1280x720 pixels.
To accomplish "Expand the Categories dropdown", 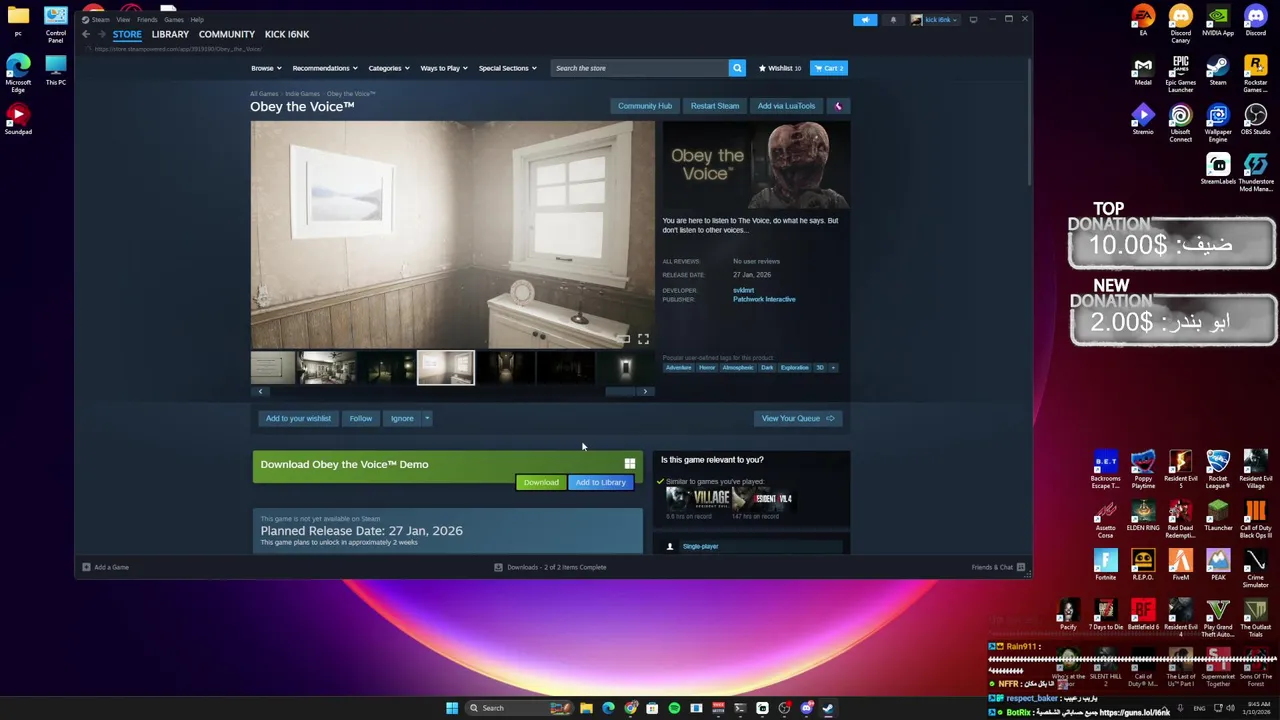I will click(388, 68).
